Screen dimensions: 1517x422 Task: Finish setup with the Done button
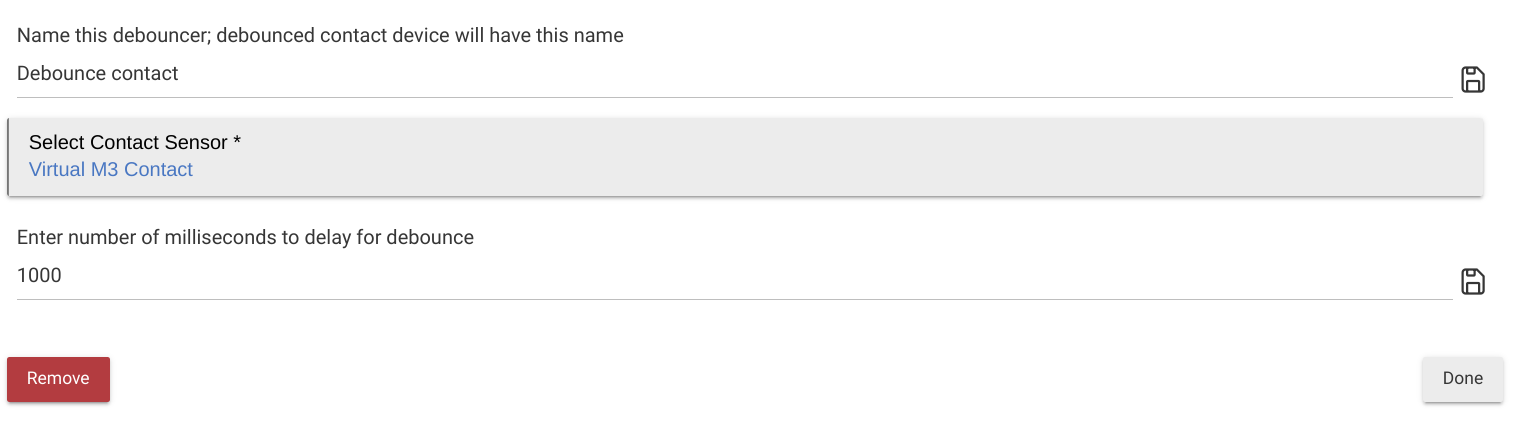(x=1462, y=379)
